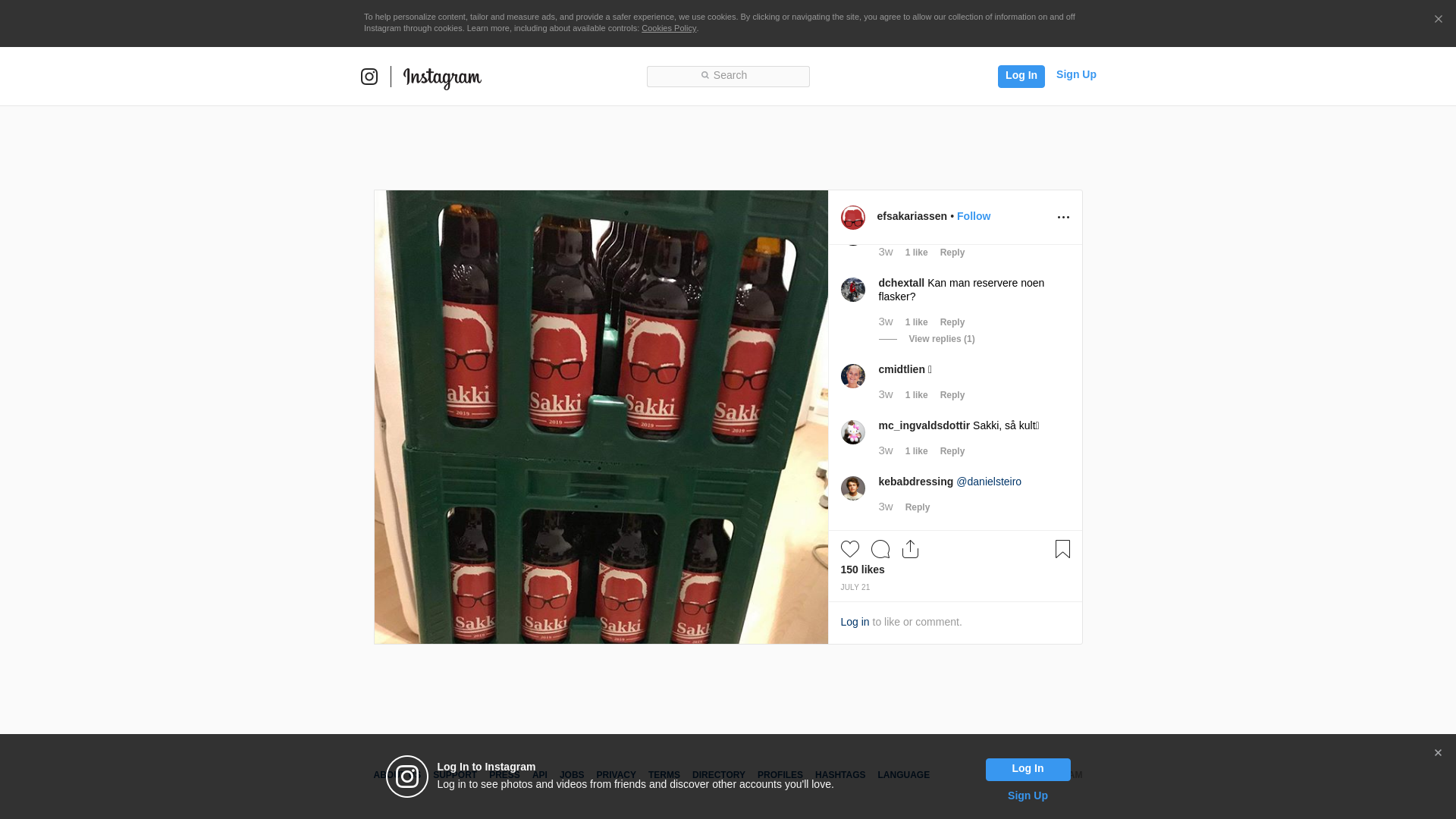This screenshot has width=1456, height=819.
Task: Open the post's more options menu
Action: (1063, 218)
